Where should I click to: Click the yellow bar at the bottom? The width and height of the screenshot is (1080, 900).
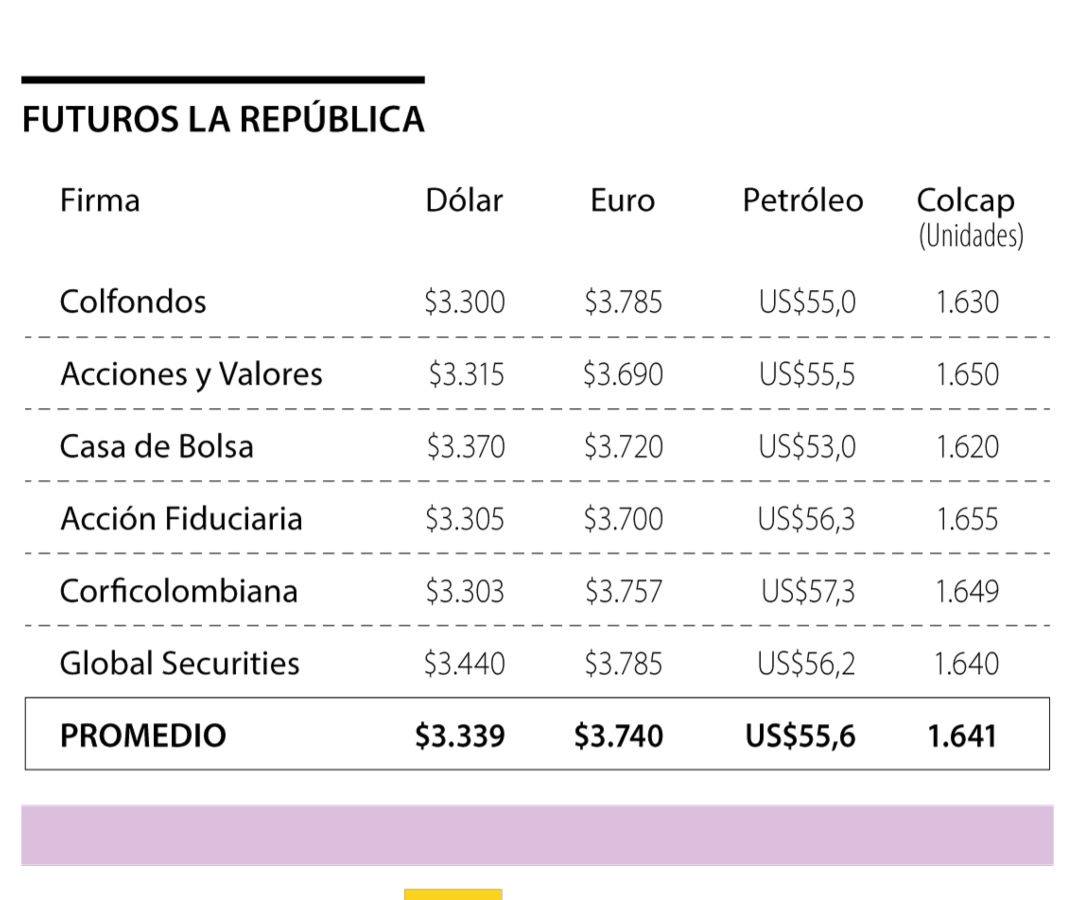click(453, 894)
